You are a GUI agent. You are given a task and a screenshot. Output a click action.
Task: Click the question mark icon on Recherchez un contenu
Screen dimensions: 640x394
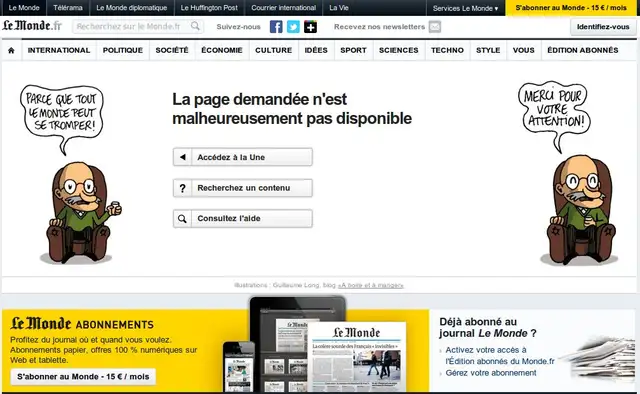pyautogui.click(x=182, y=188)
